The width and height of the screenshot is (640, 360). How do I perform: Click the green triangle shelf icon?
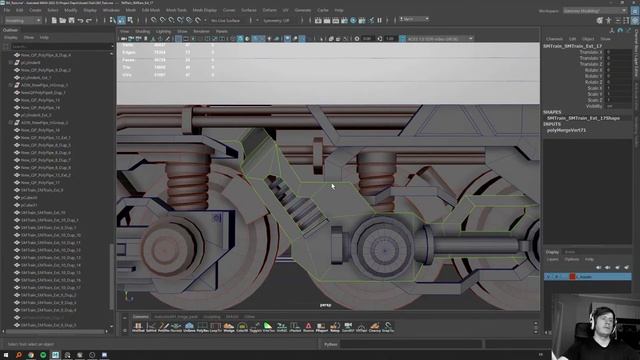pyautogui.click(x=268, y=326)
